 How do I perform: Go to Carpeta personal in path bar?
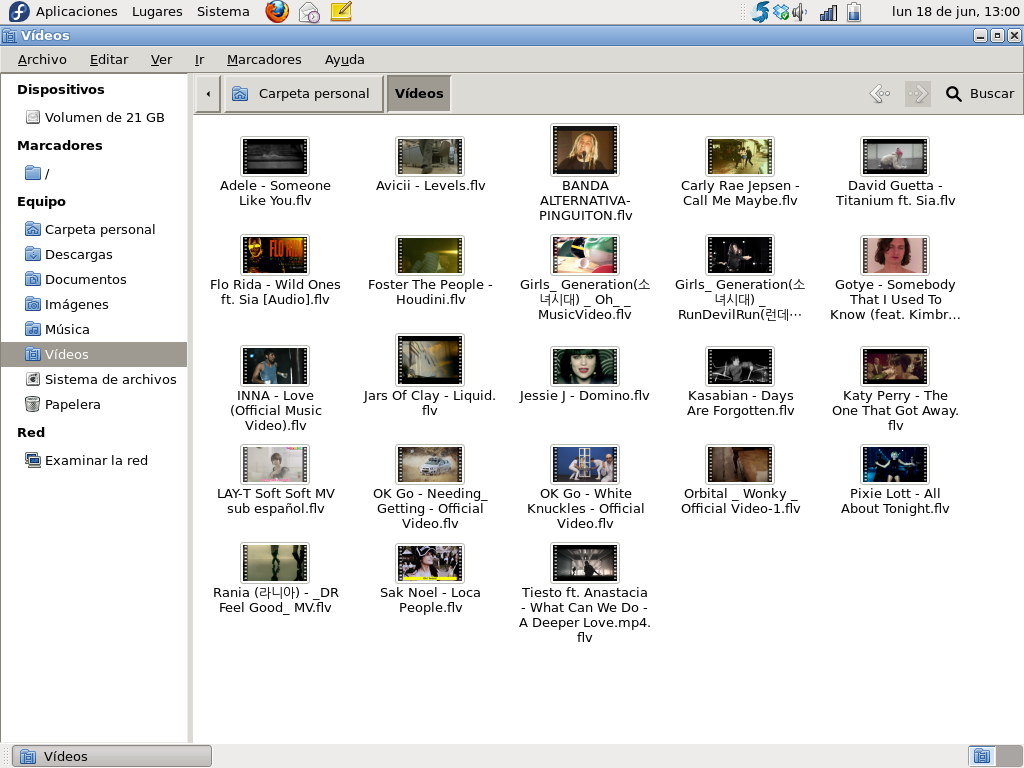304,94
